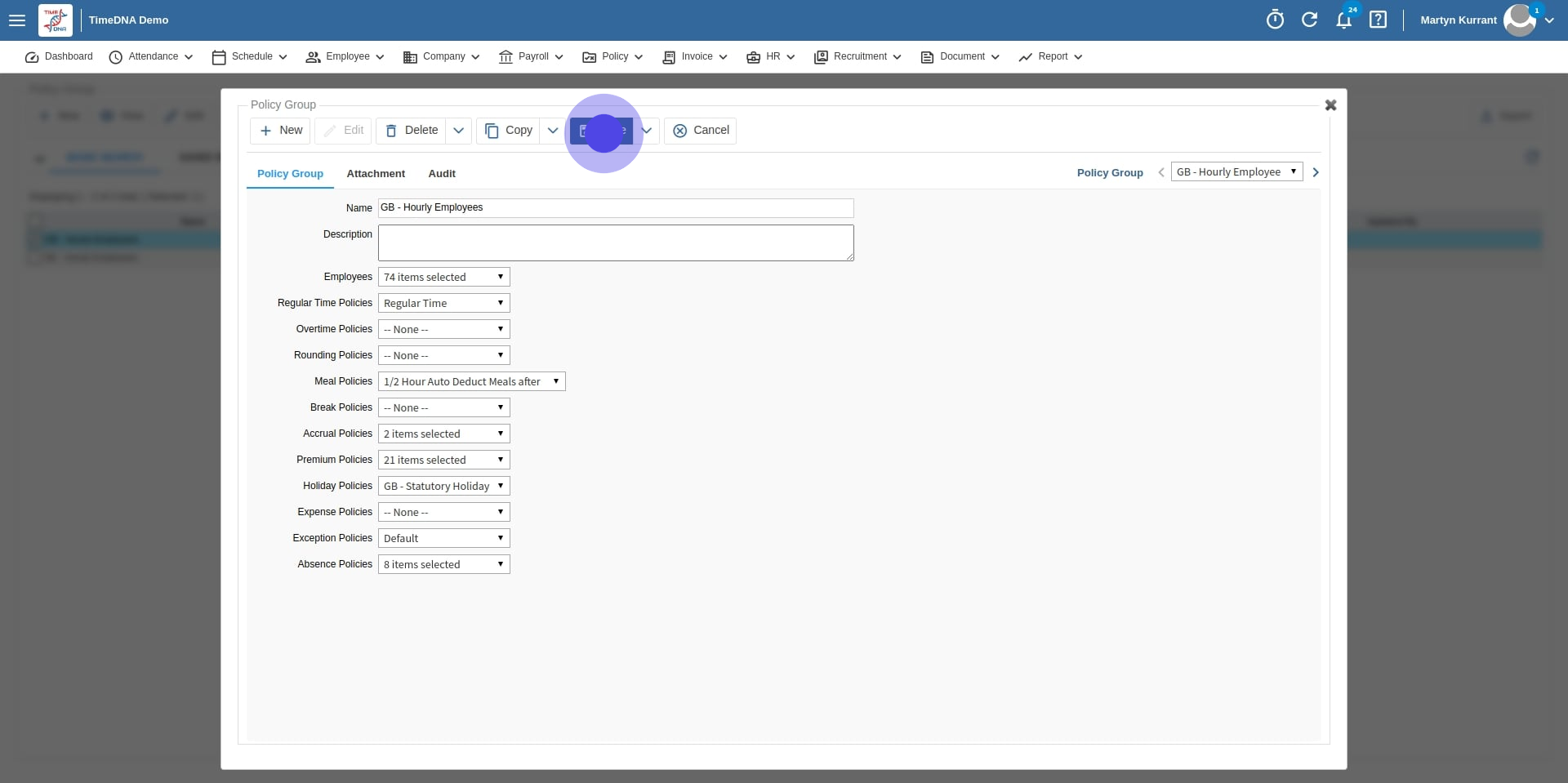Image resolution: width=1568 pixels, height=783 pixels.
Task: Click the Copy button
Action: point(508,131)
